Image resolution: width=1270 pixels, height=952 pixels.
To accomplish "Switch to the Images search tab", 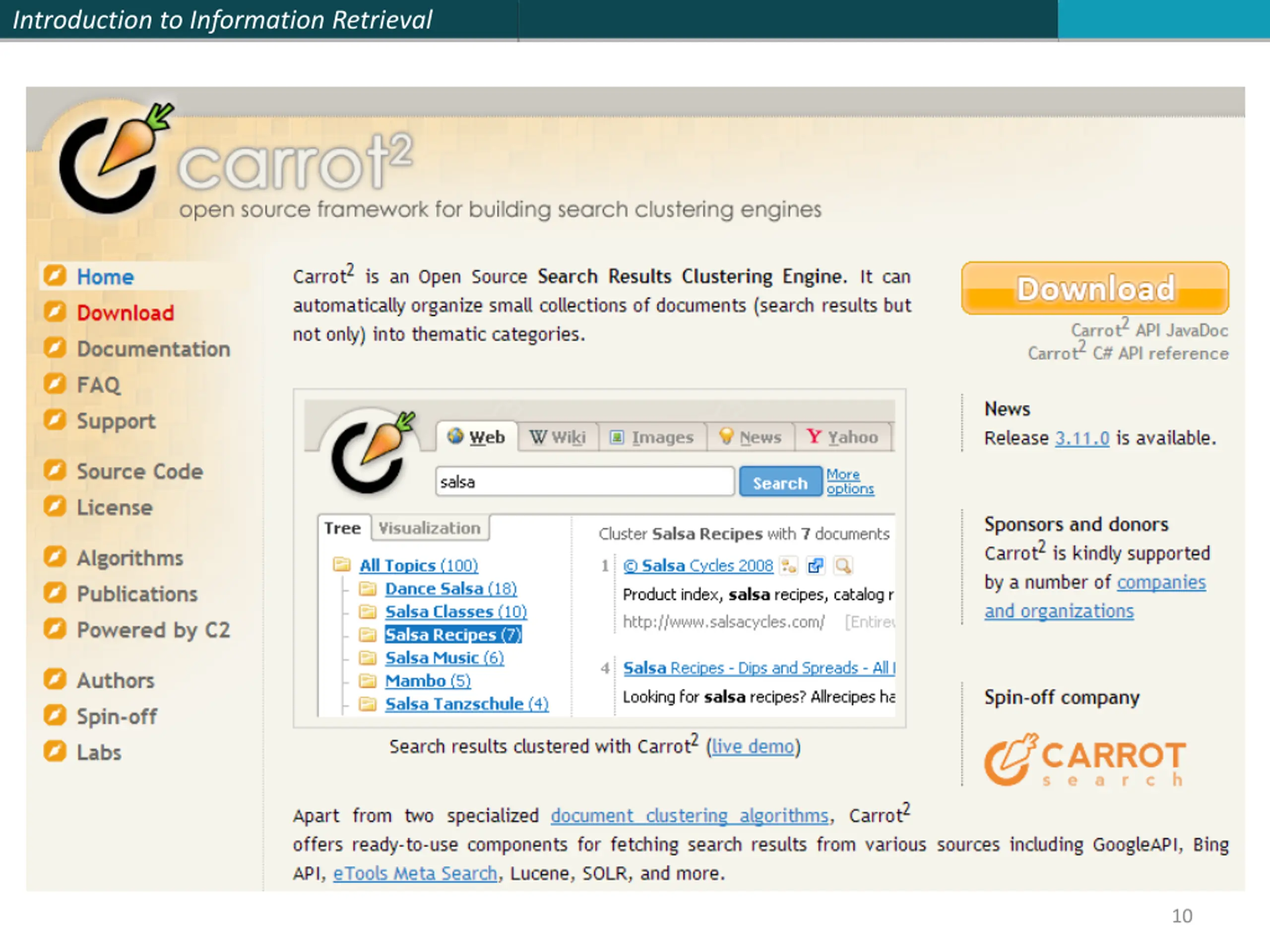I will 653,437.
